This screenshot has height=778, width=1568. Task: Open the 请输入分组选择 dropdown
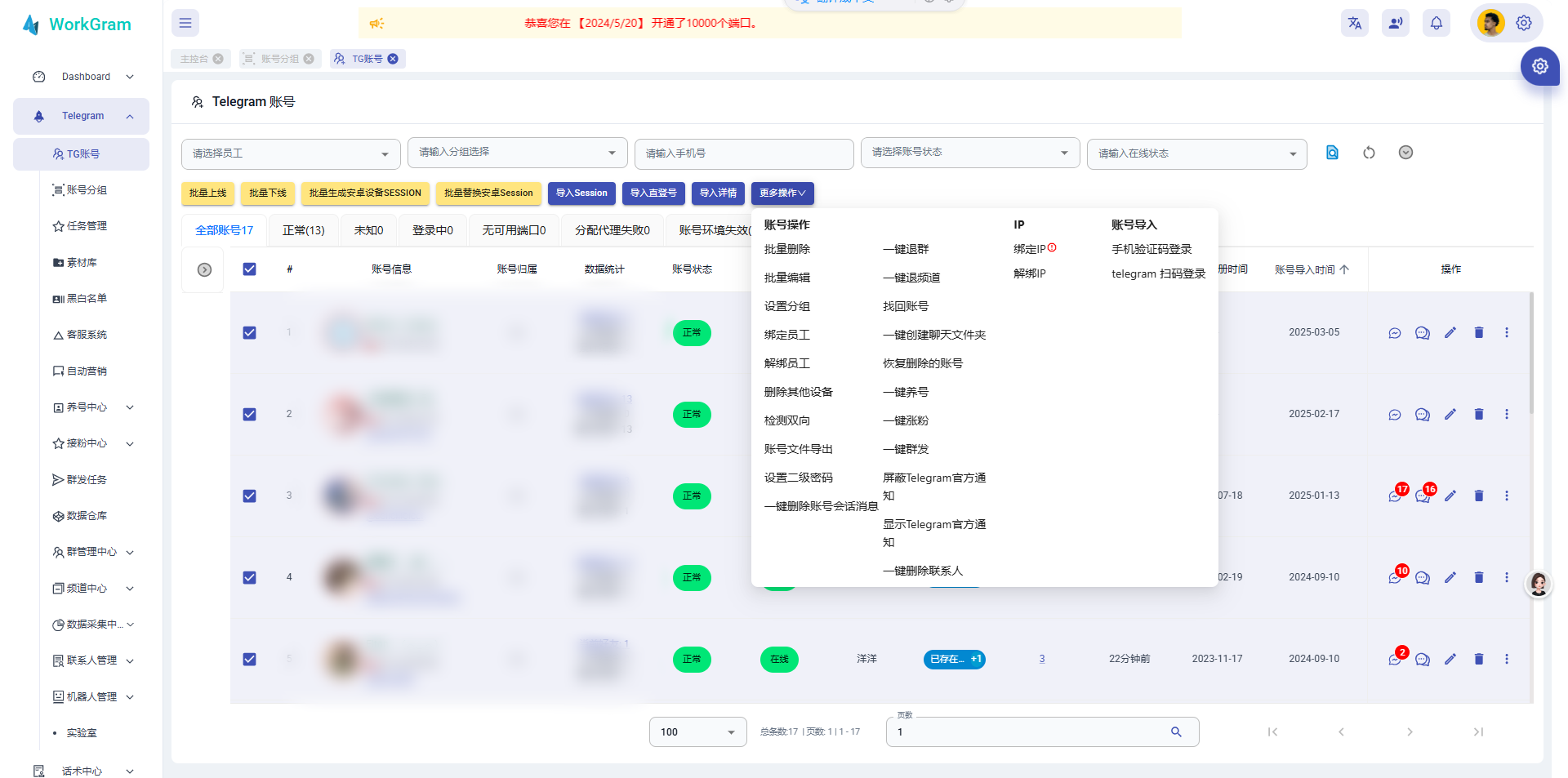517,153
